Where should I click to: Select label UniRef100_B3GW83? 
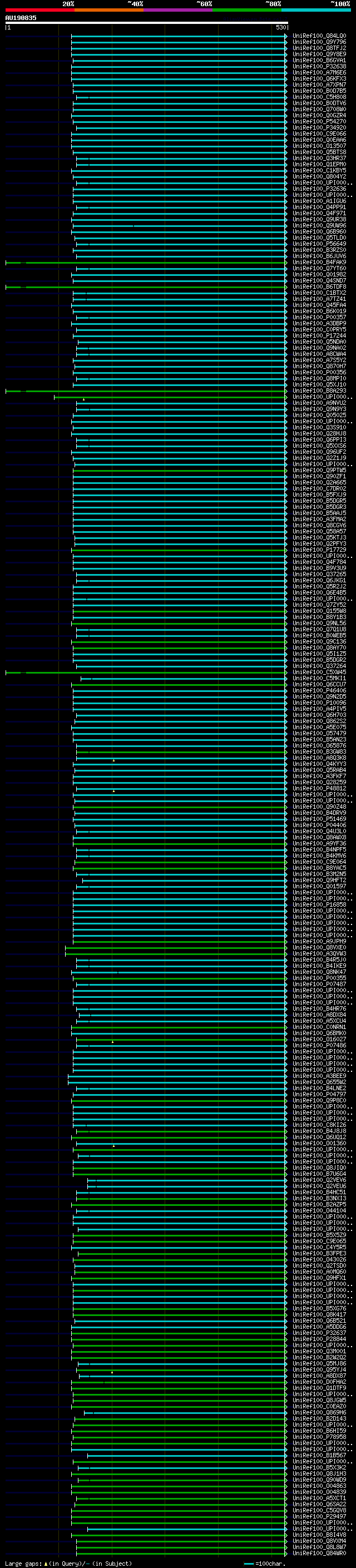[319, 751]
